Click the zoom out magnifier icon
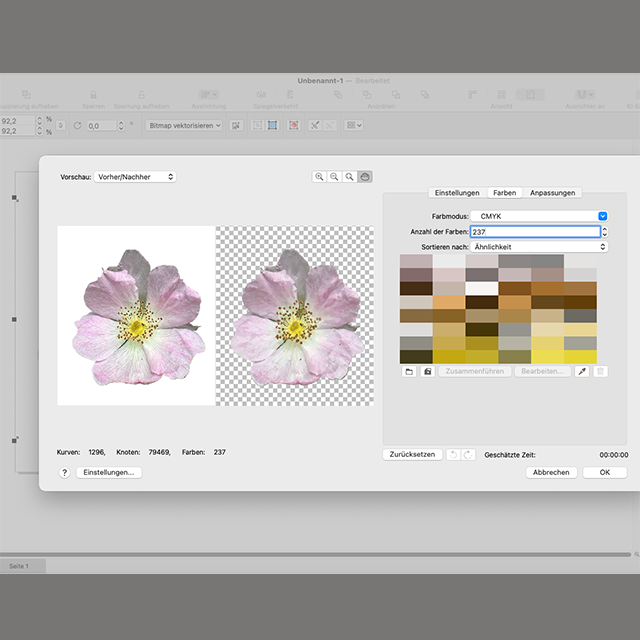Image resolution: width=640 pixels, height=640 pixels. click(x=334, y=176)
